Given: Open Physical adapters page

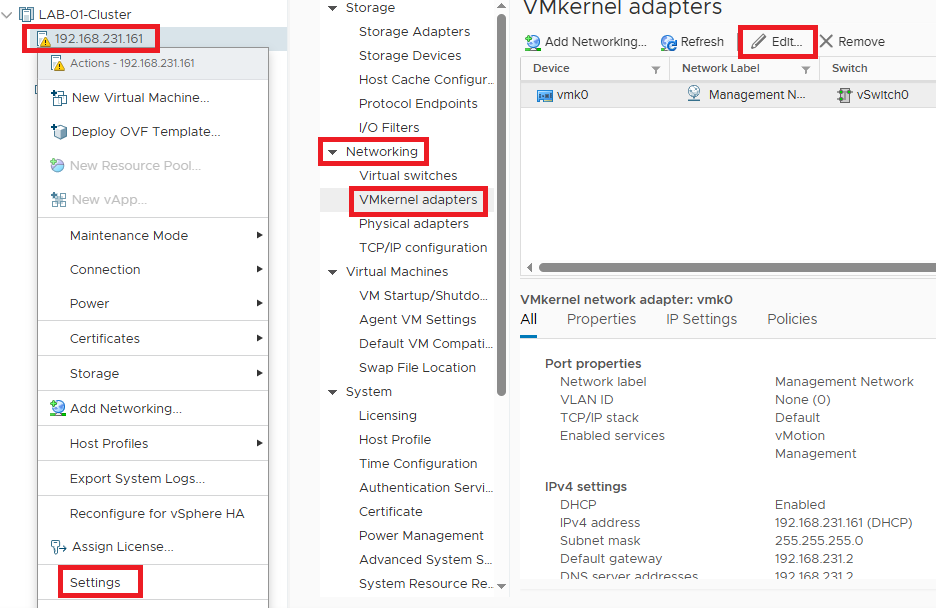Looking at the screenshot, I should [414, 224].
